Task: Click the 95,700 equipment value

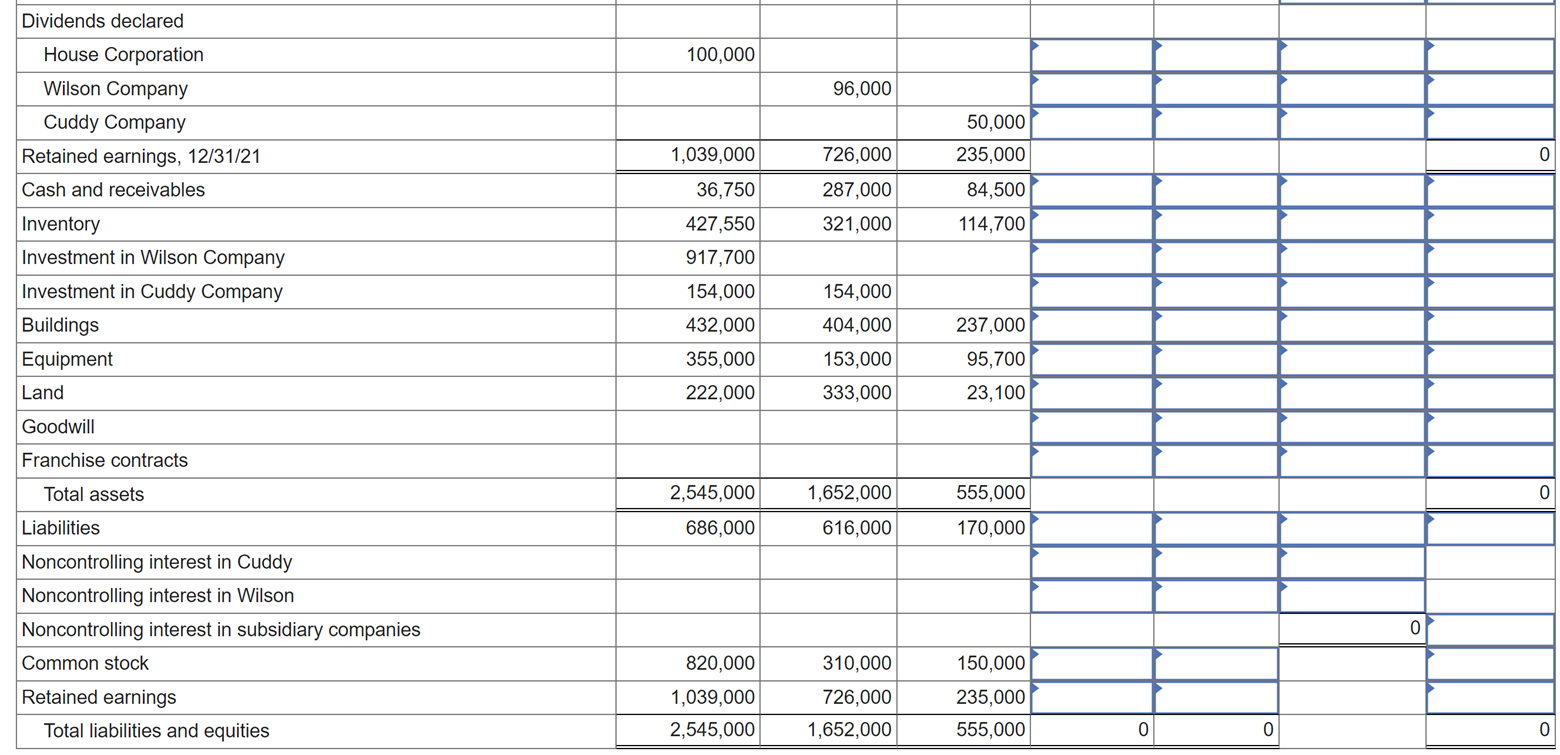Action: point(996,360)
